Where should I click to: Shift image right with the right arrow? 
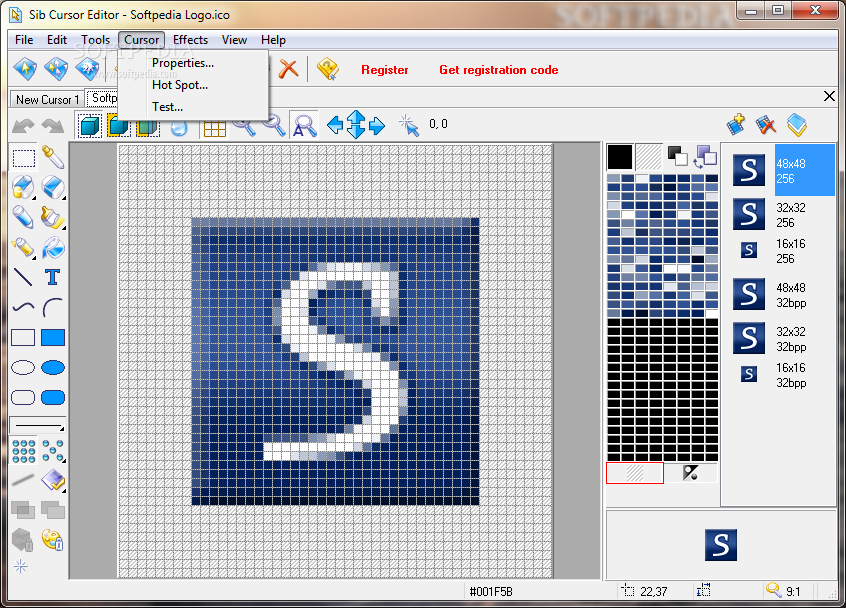(x=377, y=126)
